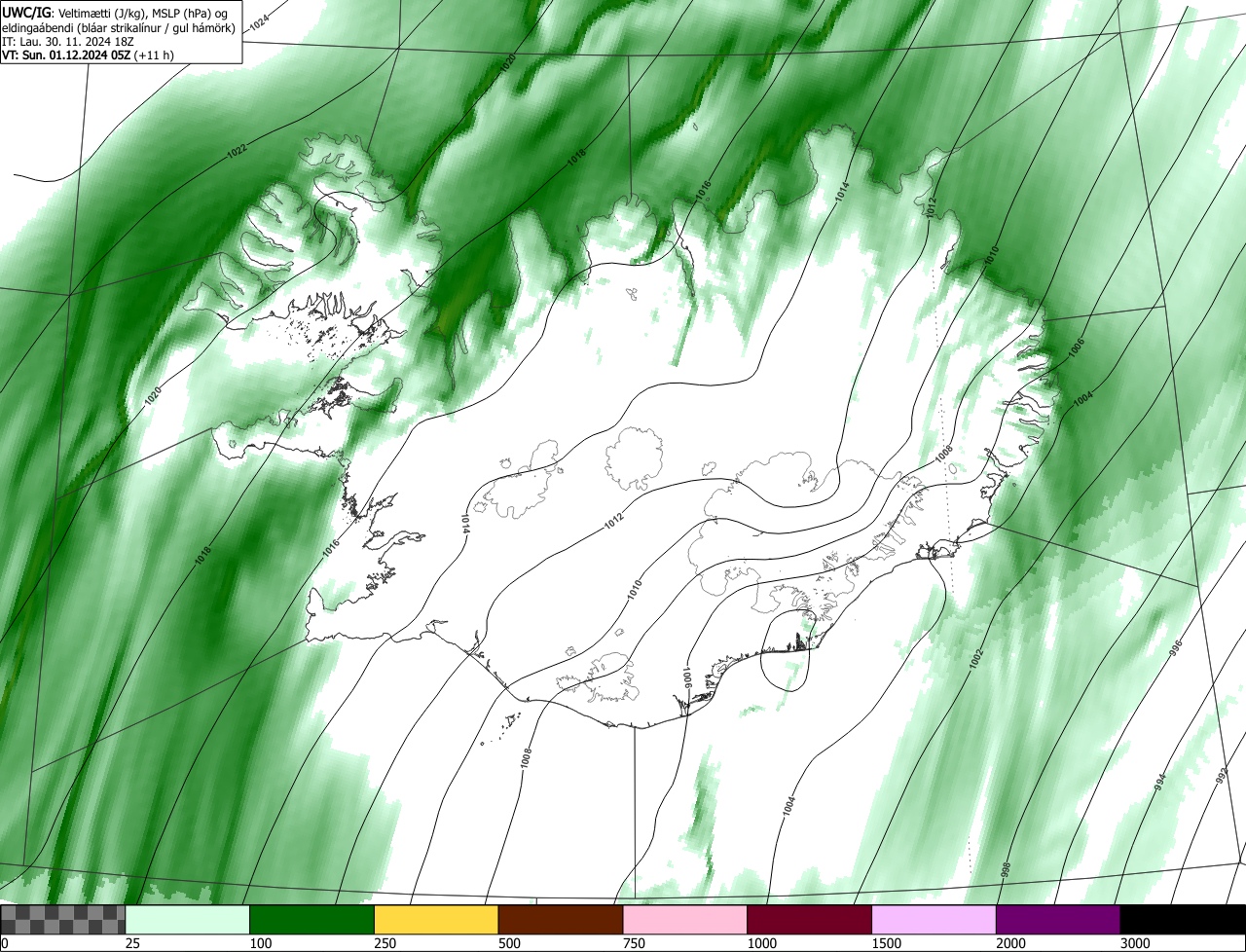The image size is (1246, 952).
Task: Click the legend value 1500
Action: pos(885,943)
